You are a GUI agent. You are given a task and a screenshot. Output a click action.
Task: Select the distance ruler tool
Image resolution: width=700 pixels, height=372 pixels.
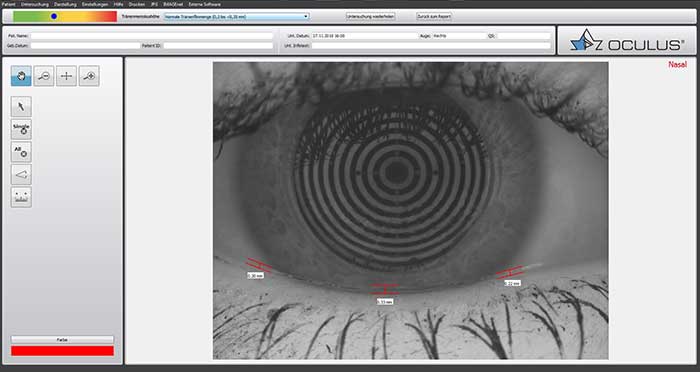click(x=21, y=197)
